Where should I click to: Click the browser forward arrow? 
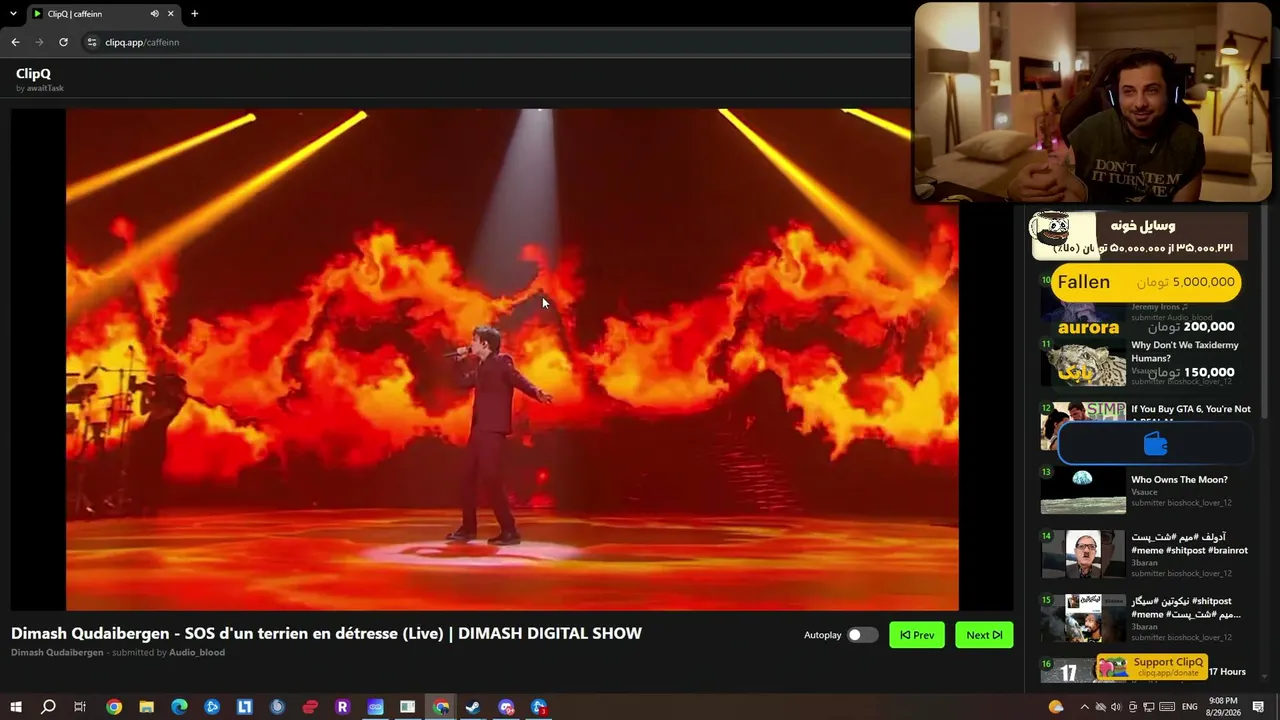pos(39,42)
